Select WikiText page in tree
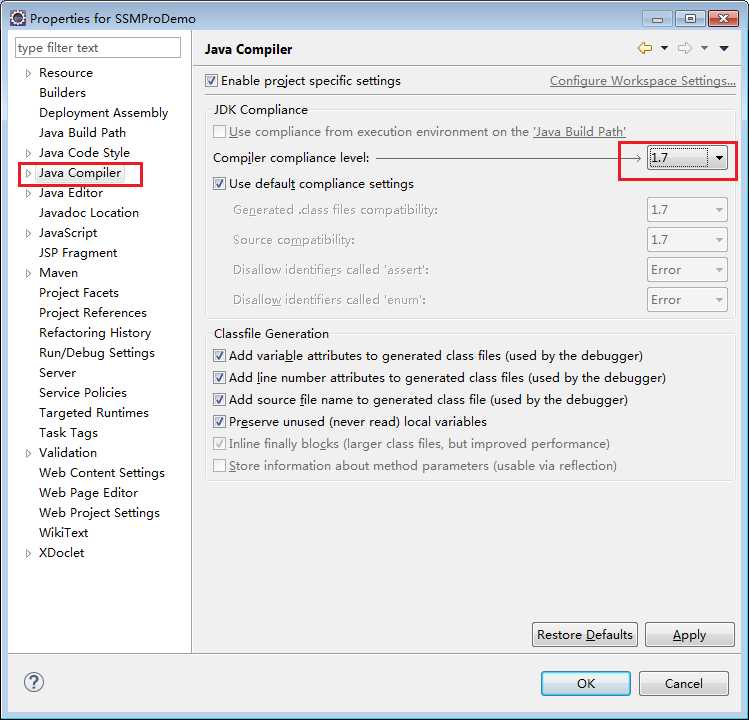The image size is (749, 720). point(64,533)
